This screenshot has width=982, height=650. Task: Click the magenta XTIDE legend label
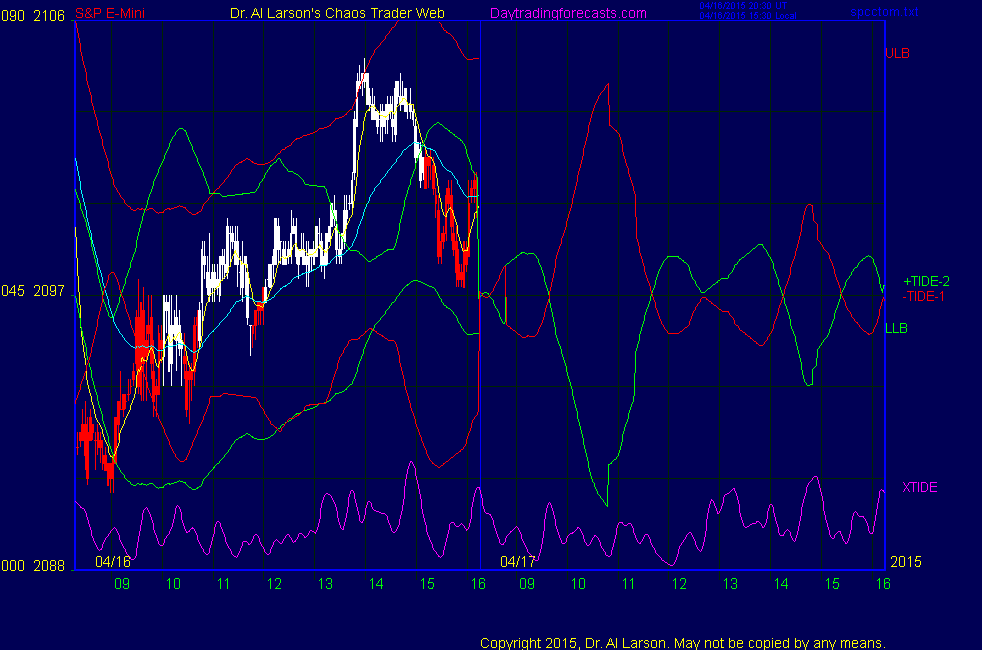click(920, 487)
